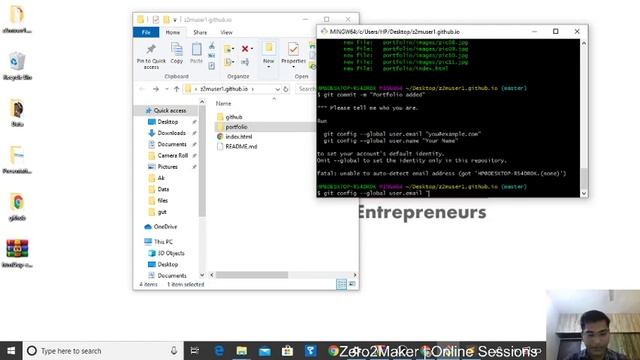Open the File tab in Explorer

coord(146,32)
